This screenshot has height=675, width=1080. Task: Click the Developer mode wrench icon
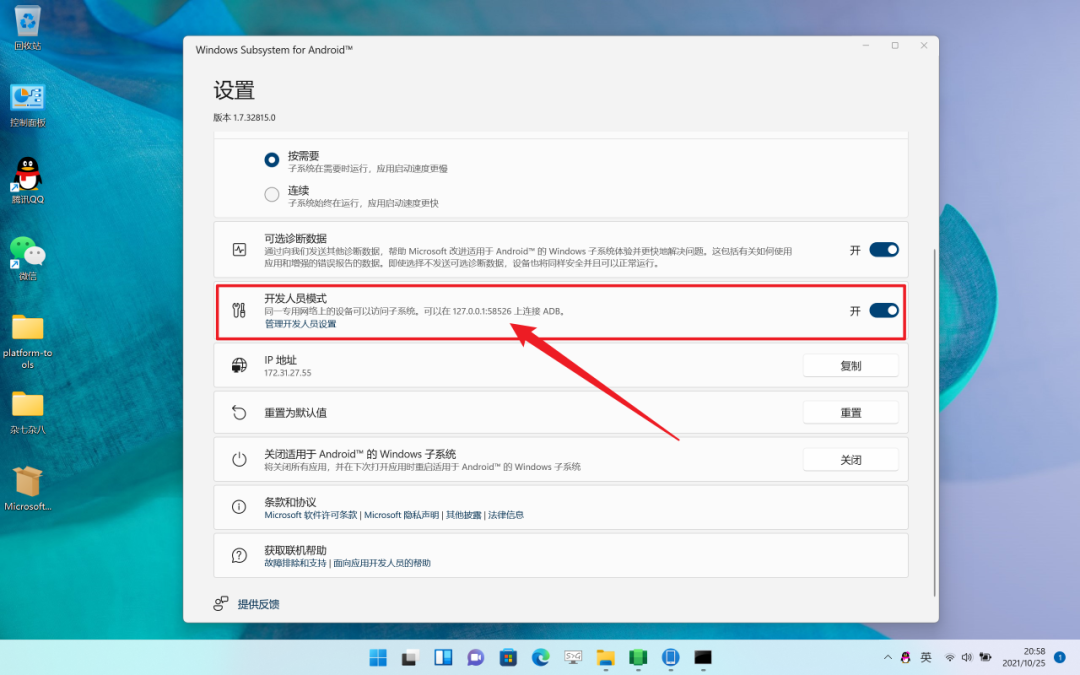tap(239, 311)
